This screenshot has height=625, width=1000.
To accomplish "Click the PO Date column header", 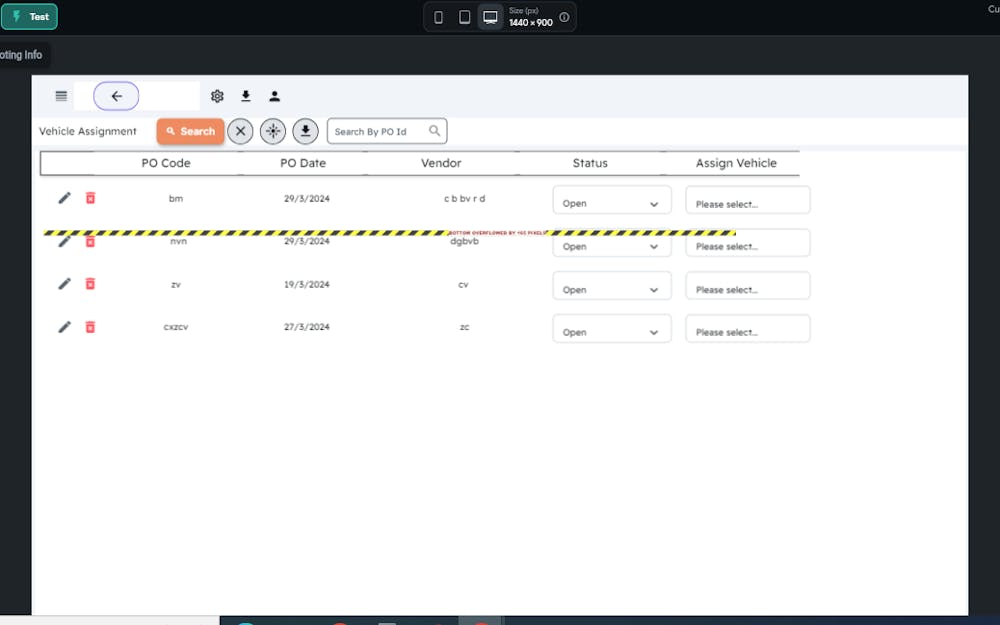I will tap(303, 163).
